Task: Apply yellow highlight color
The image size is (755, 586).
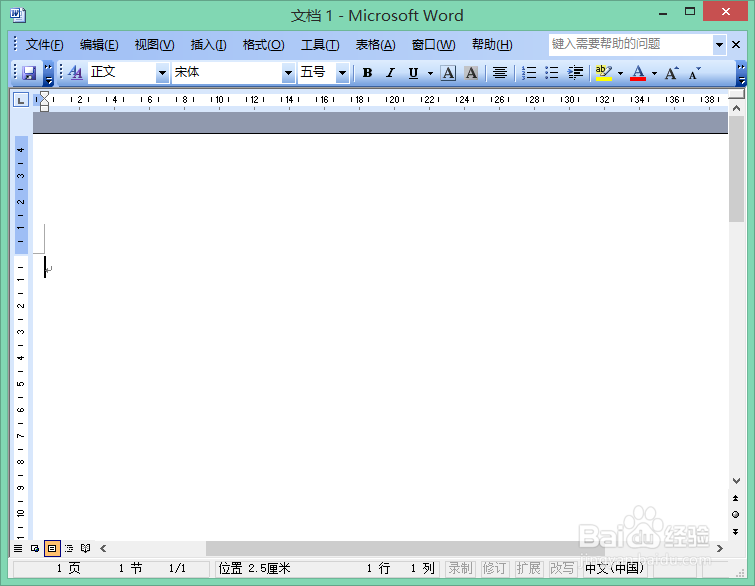Action: tap(604, 73)
